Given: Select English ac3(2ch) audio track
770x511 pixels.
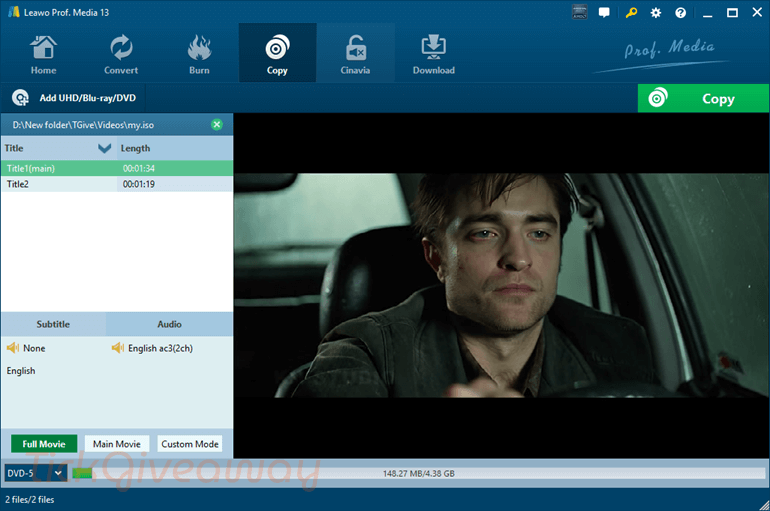Looking at the screenshot, I should tap(160, 348).
